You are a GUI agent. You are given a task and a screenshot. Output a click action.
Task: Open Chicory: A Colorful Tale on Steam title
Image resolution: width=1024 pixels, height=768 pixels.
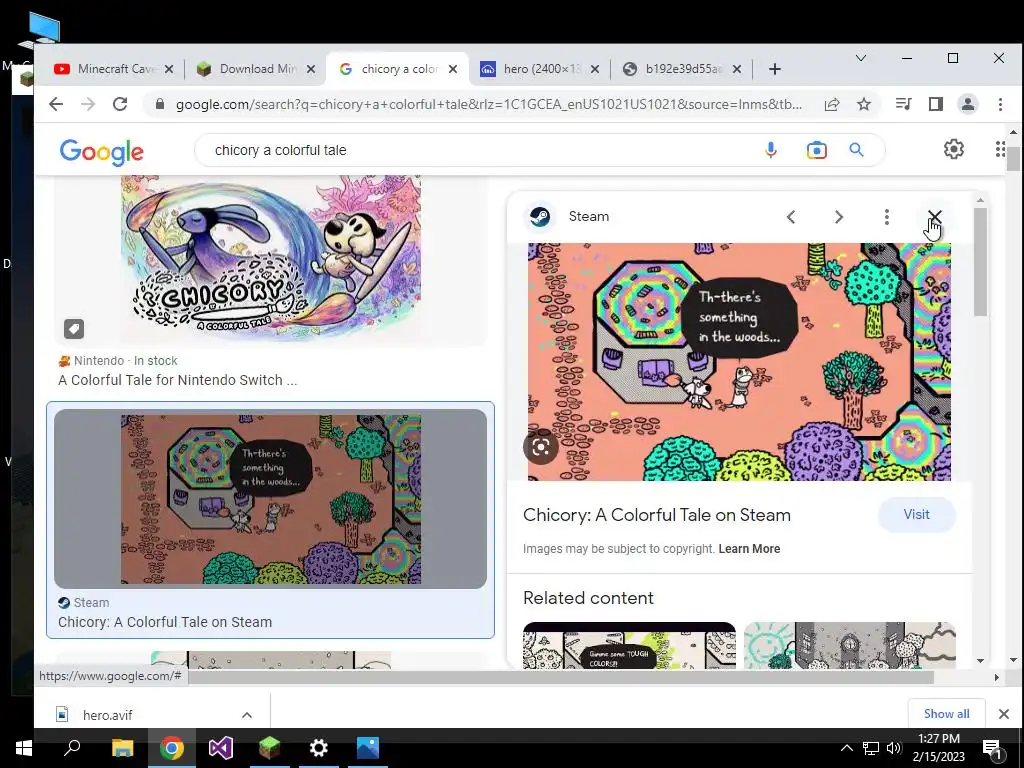pos(656,515)
